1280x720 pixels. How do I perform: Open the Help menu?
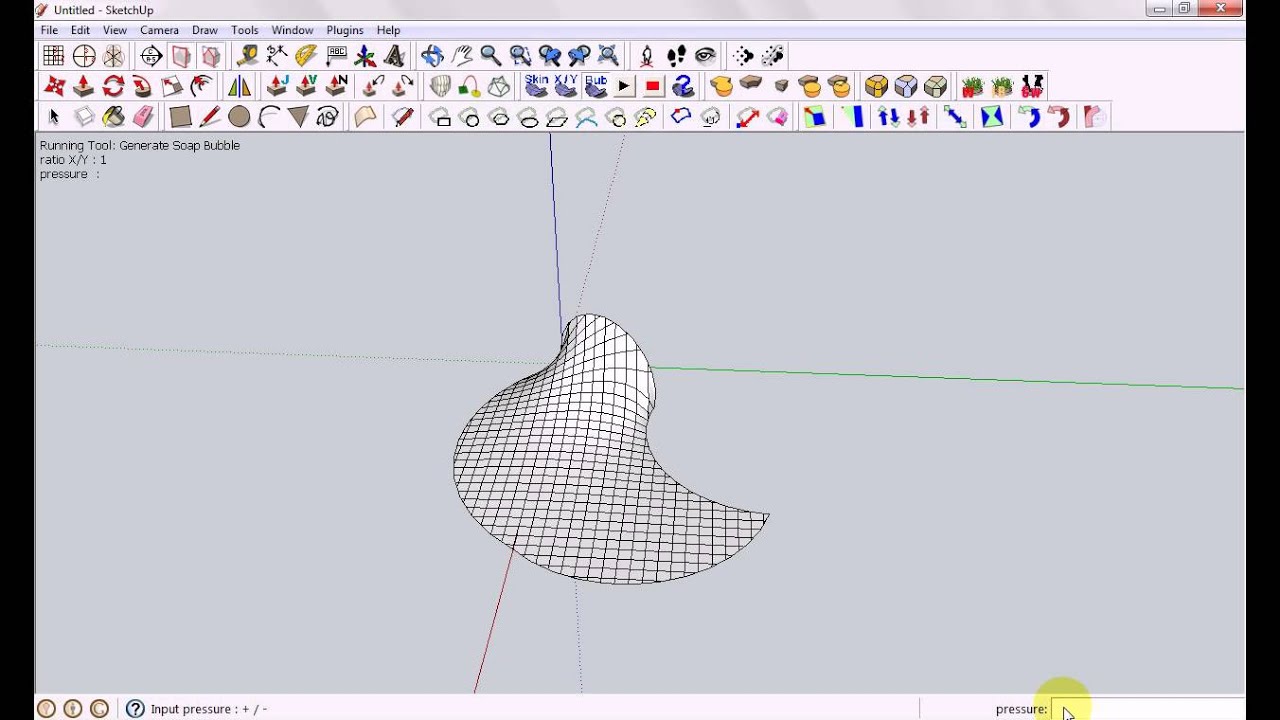(388, 30)
